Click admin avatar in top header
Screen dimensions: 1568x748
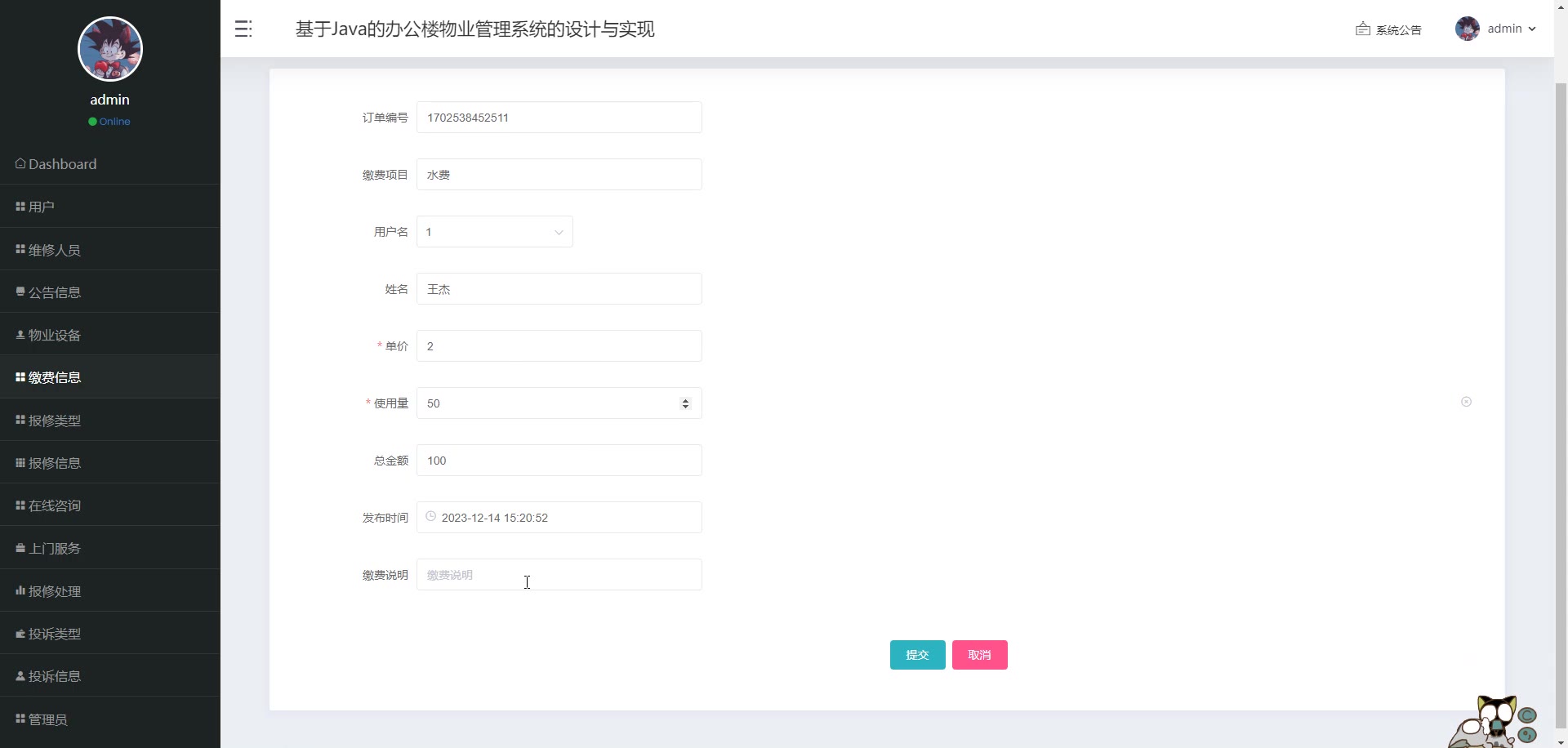(1468, 29)
